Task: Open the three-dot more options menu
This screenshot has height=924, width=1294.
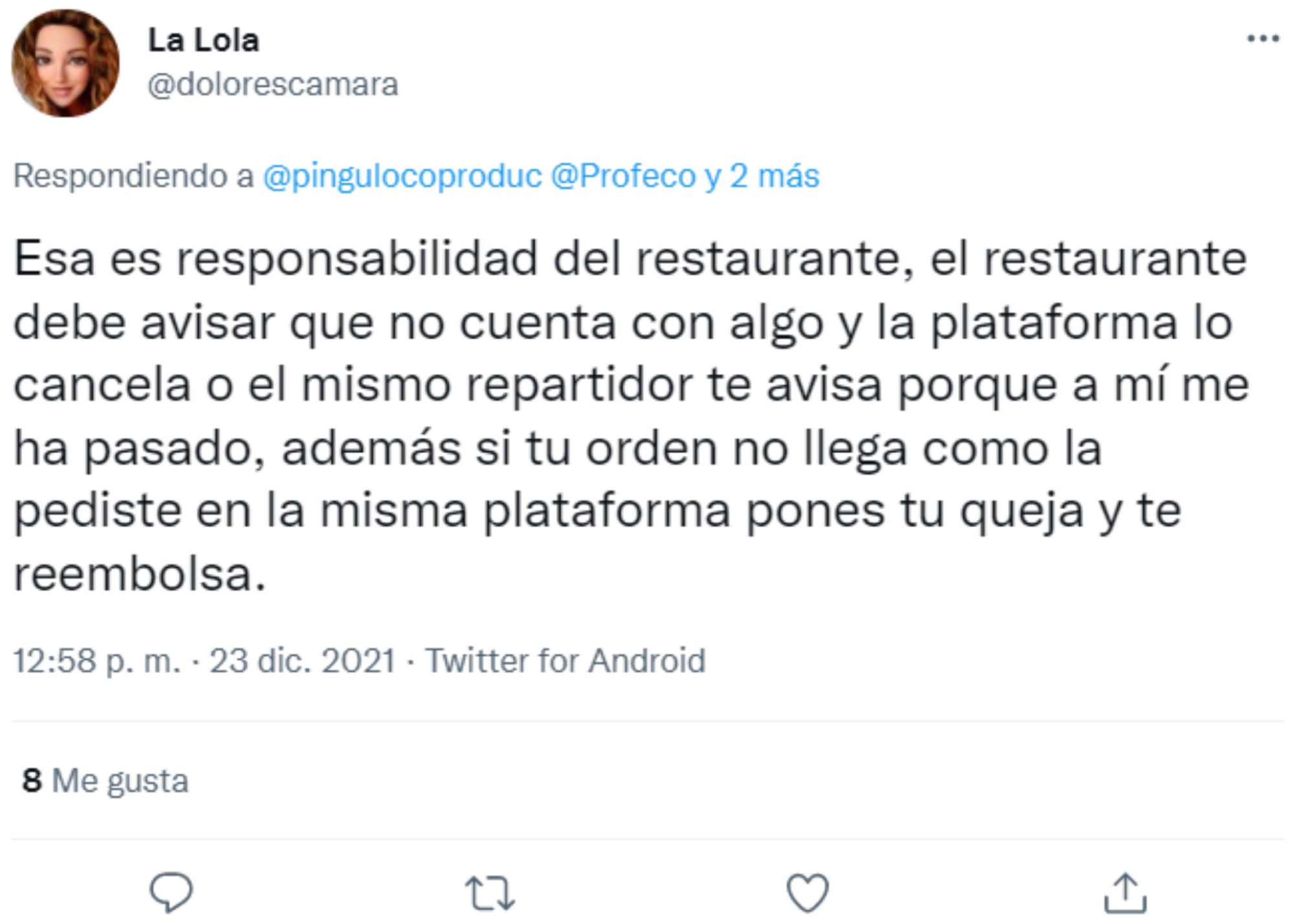Action: 1263,39
